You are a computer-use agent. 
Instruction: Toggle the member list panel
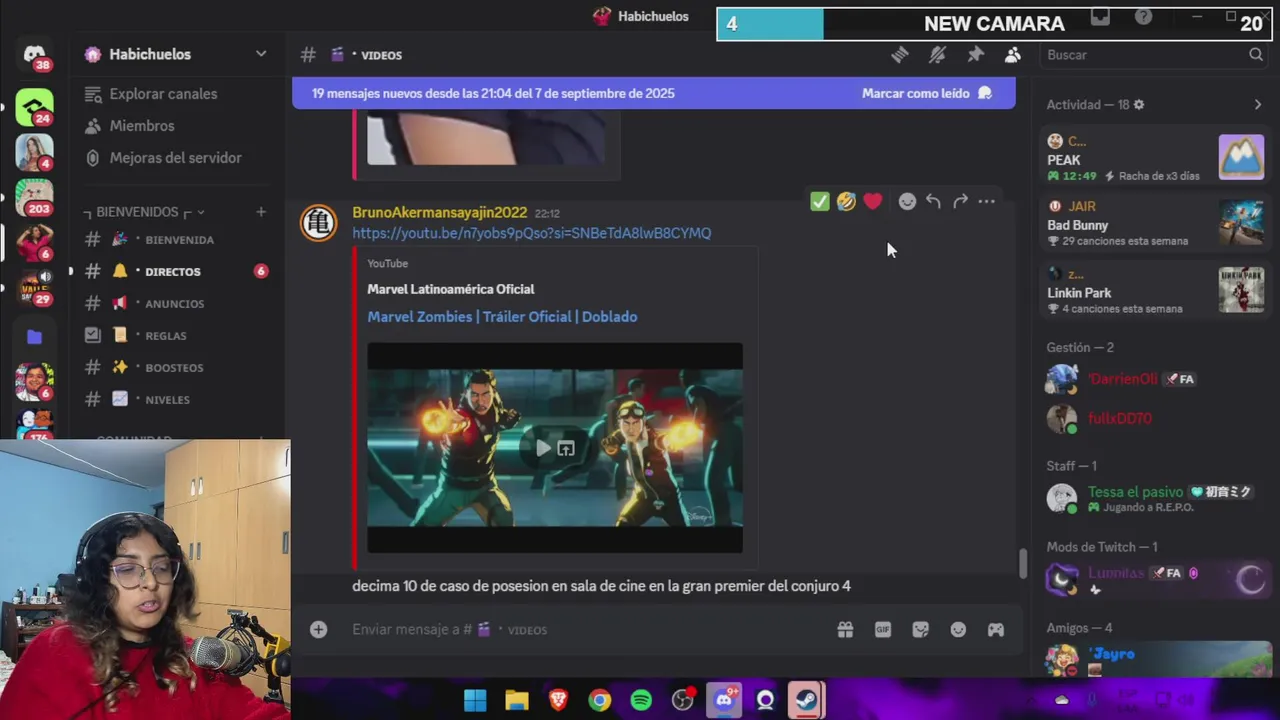tap(1013, 55)
